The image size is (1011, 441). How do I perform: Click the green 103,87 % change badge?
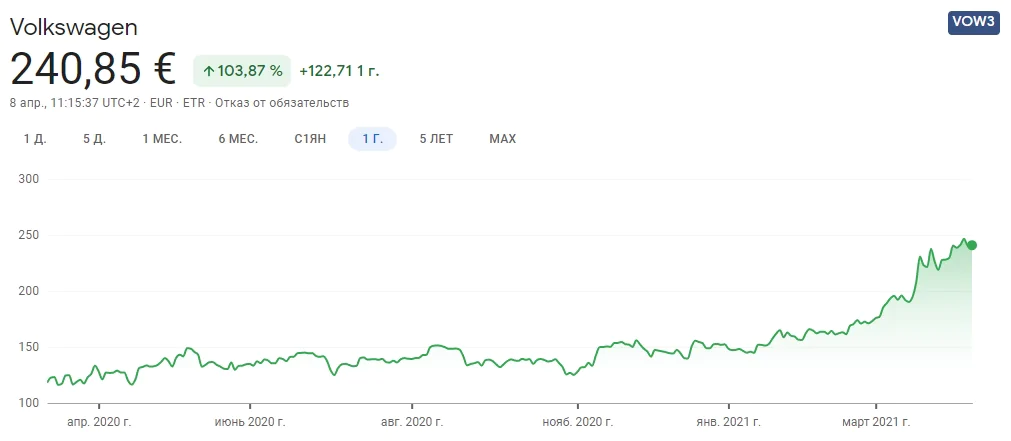point(242,71)
